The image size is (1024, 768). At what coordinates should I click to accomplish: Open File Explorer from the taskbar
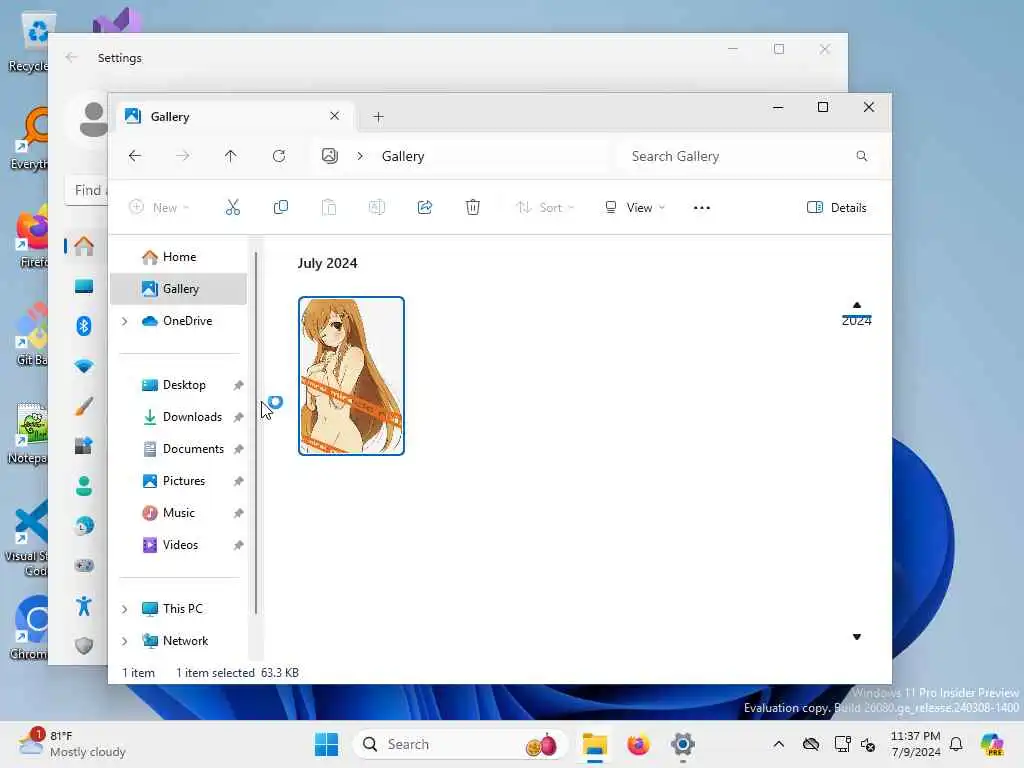(594, 744)
